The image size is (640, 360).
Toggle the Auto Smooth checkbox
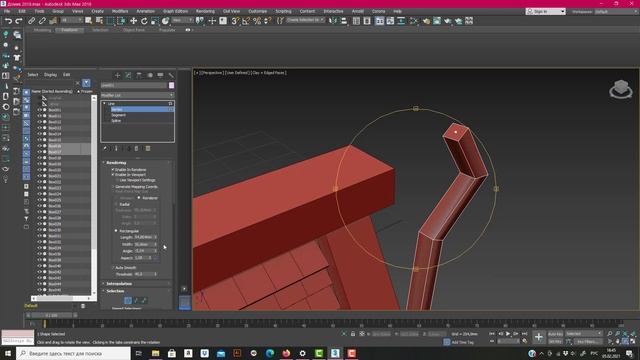pos(113,268)
